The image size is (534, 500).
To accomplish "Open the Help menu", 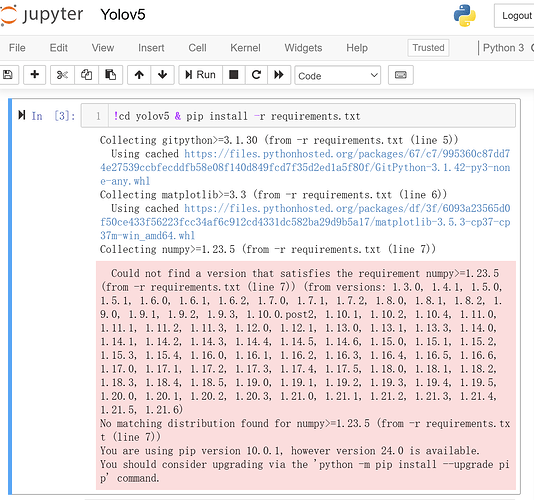I will (357, 48).
